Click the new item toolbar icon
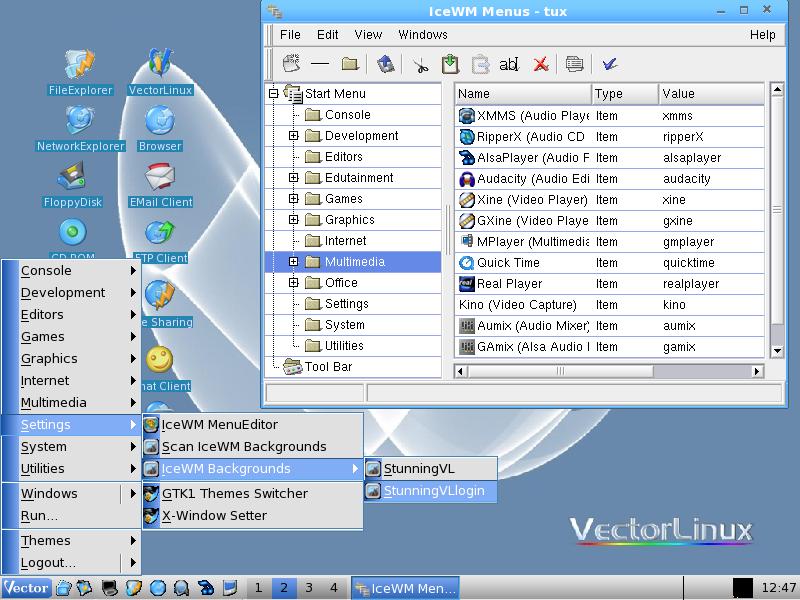 [x=291, y=64]
